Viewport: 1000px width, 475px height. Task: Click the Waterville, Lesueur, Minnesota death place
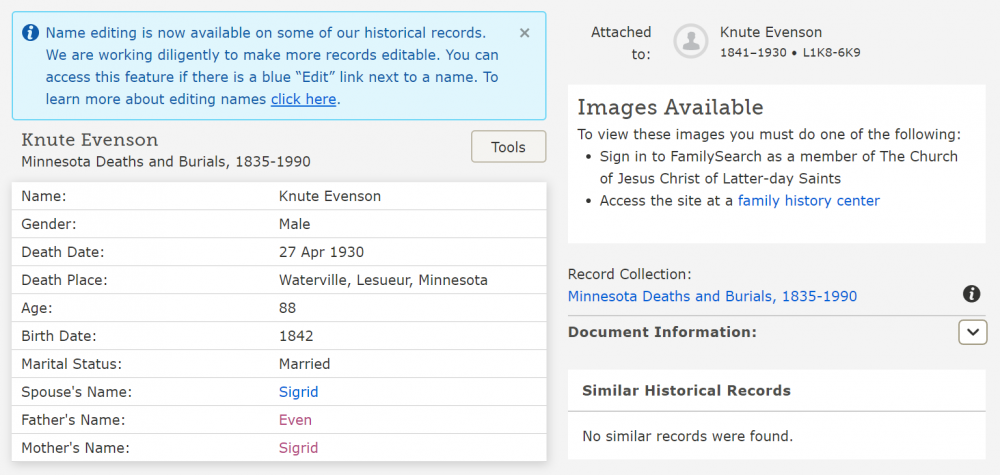pyautogui.click(x=383, y=280)
